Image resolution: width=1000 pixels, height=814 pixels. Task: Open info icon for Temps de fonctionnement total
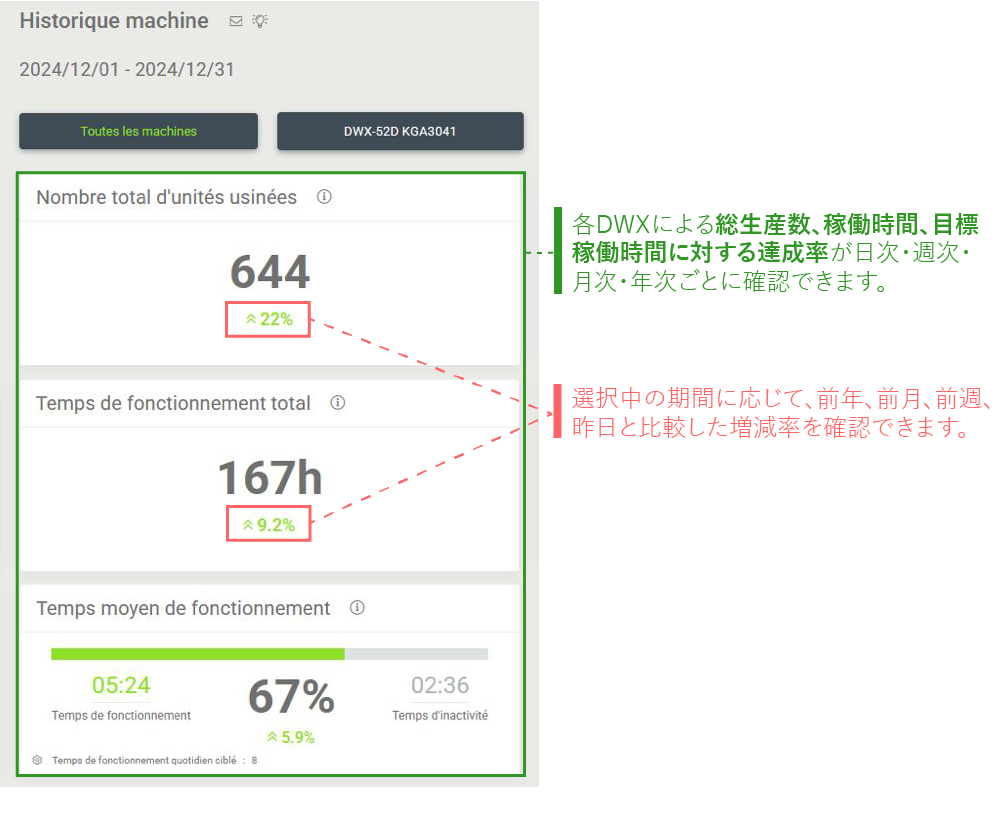338,403
